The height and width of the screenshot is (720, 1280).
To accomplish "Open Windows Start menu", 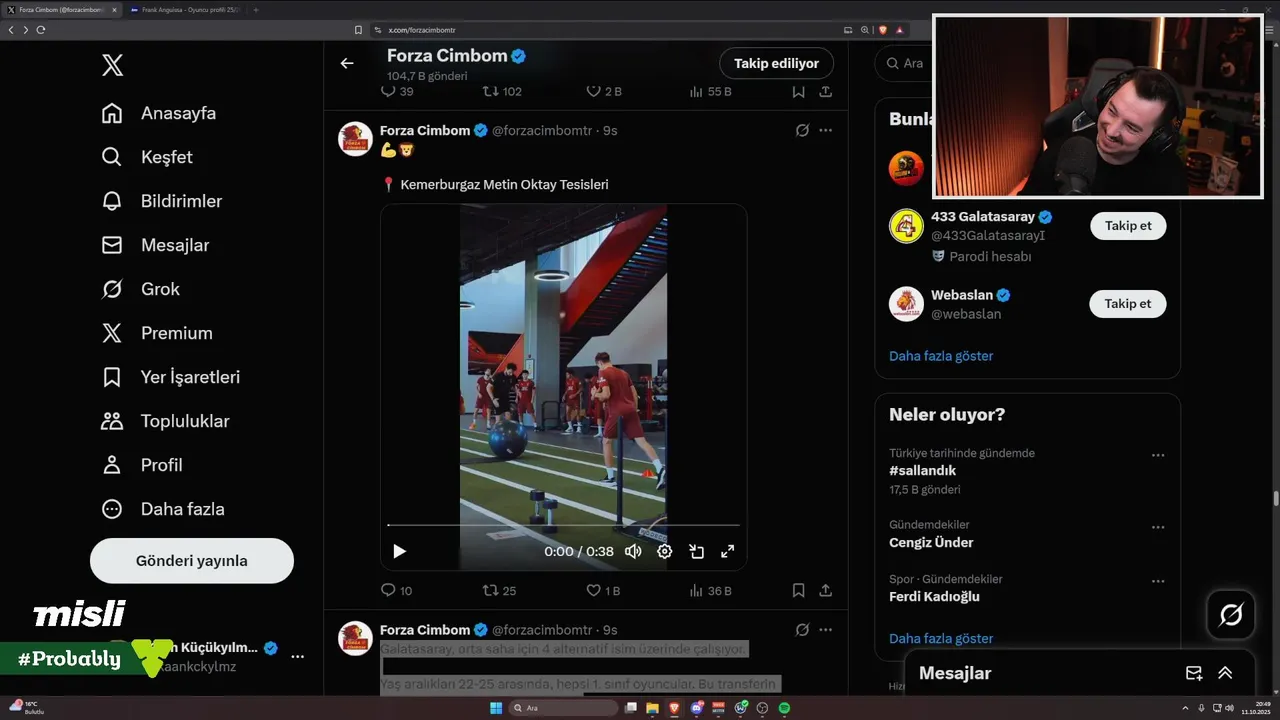I will [x=495, y=708].
